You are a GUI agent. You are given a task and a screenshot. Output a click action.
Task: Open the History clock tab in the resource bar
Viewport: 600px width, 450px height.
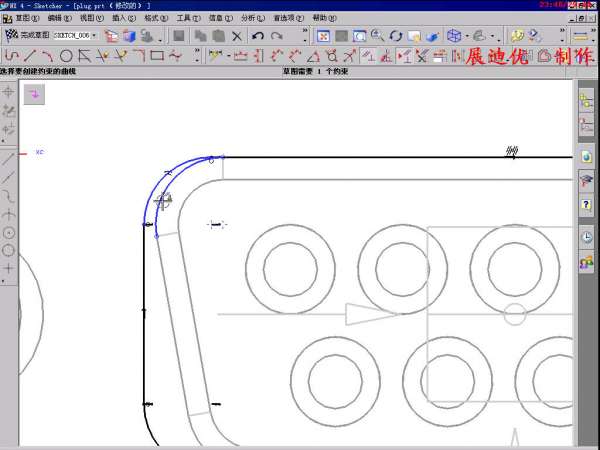pyautogui.click(x=586, y=237)
